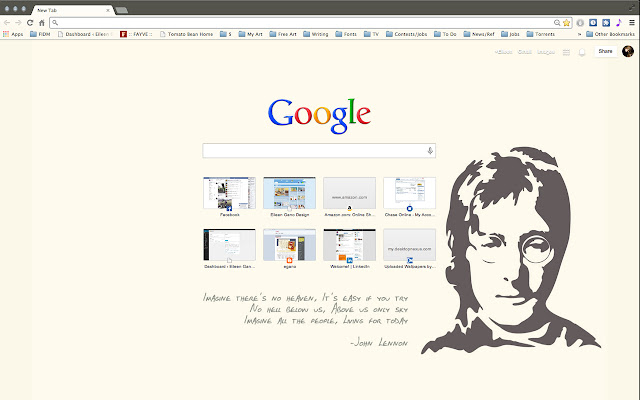Screen dimensions: 640x400
Task: Open the Chrome hamburger menu
Action: tap(632, 23)
